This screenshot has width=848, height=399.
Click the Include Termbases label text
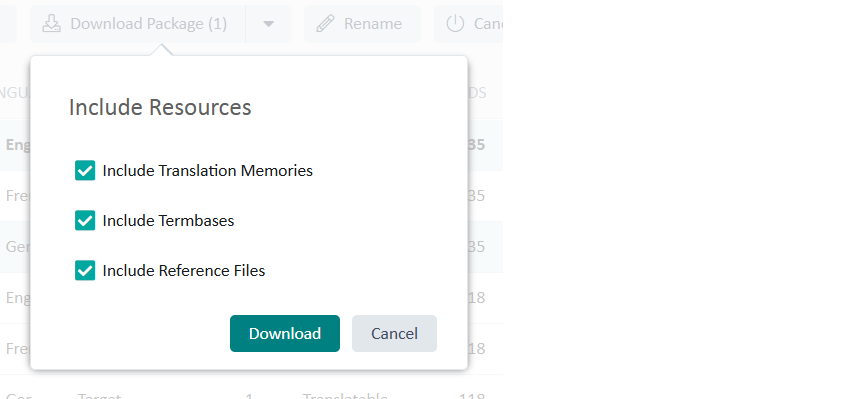tap(168, 221)
